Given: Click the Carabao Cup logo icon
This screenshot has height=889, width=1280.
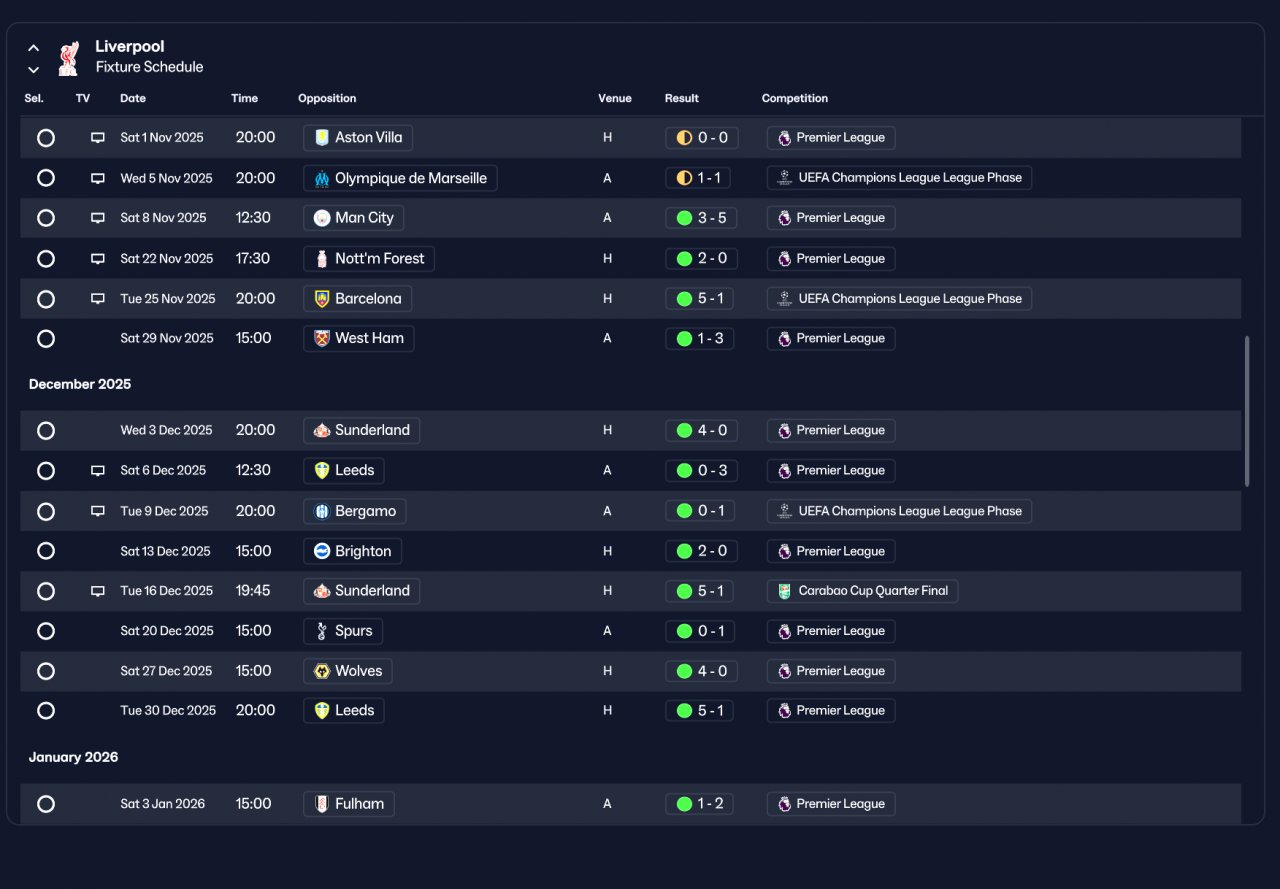Looking at the screenshot, I should (x=785, y=591).
